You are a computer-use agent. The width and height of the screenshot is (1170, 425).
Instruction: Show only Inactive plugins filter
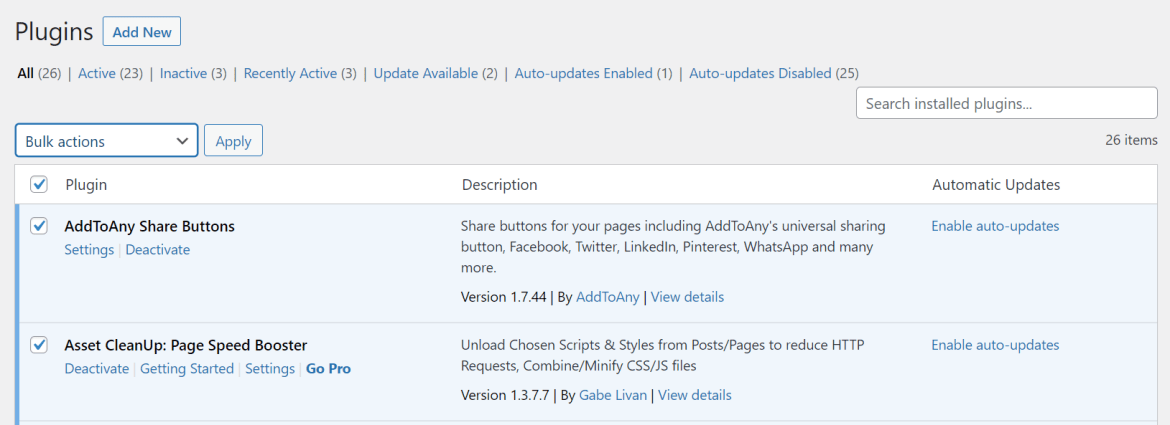point(183,73)
